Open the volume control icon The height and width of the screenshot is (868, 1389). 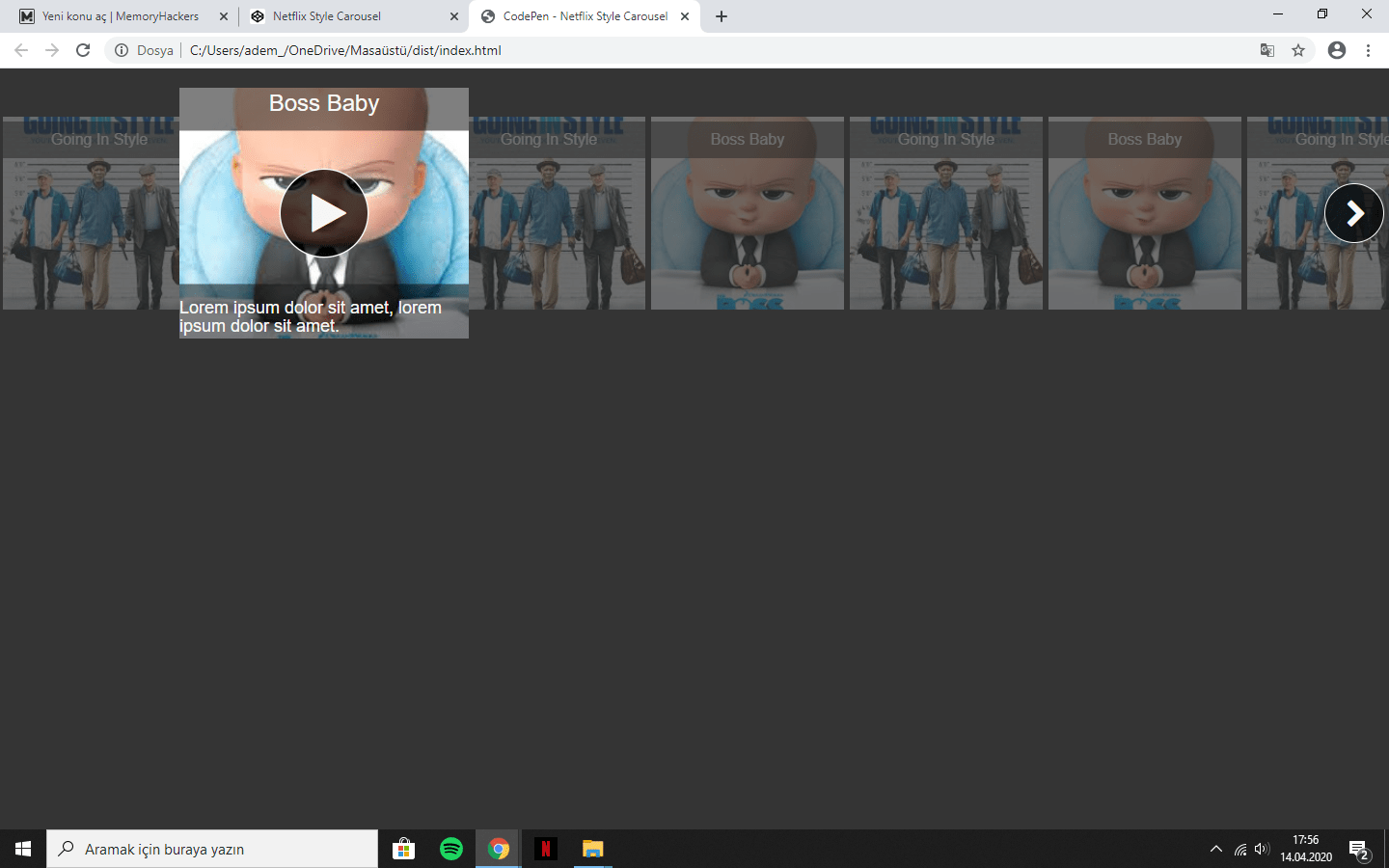pyautogui.click(x=1262, y=849)
